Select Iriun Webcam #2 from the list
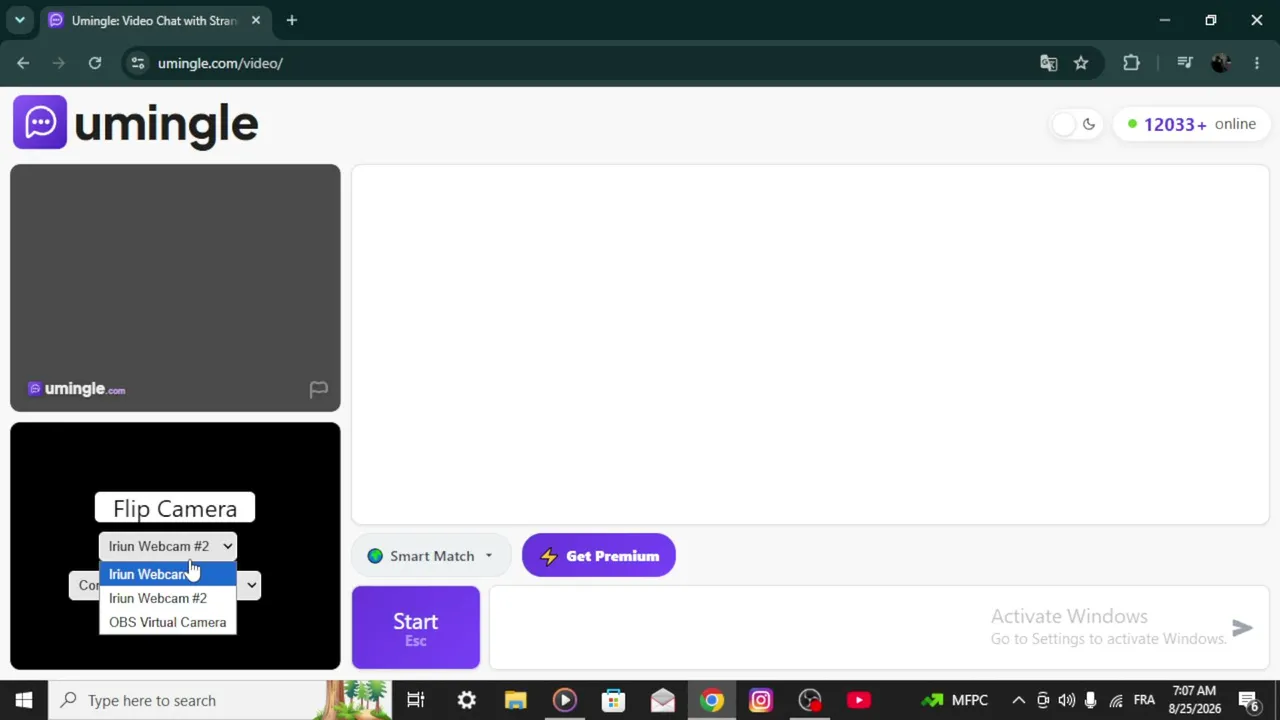 pyautogui.click(x=168, y=598)
